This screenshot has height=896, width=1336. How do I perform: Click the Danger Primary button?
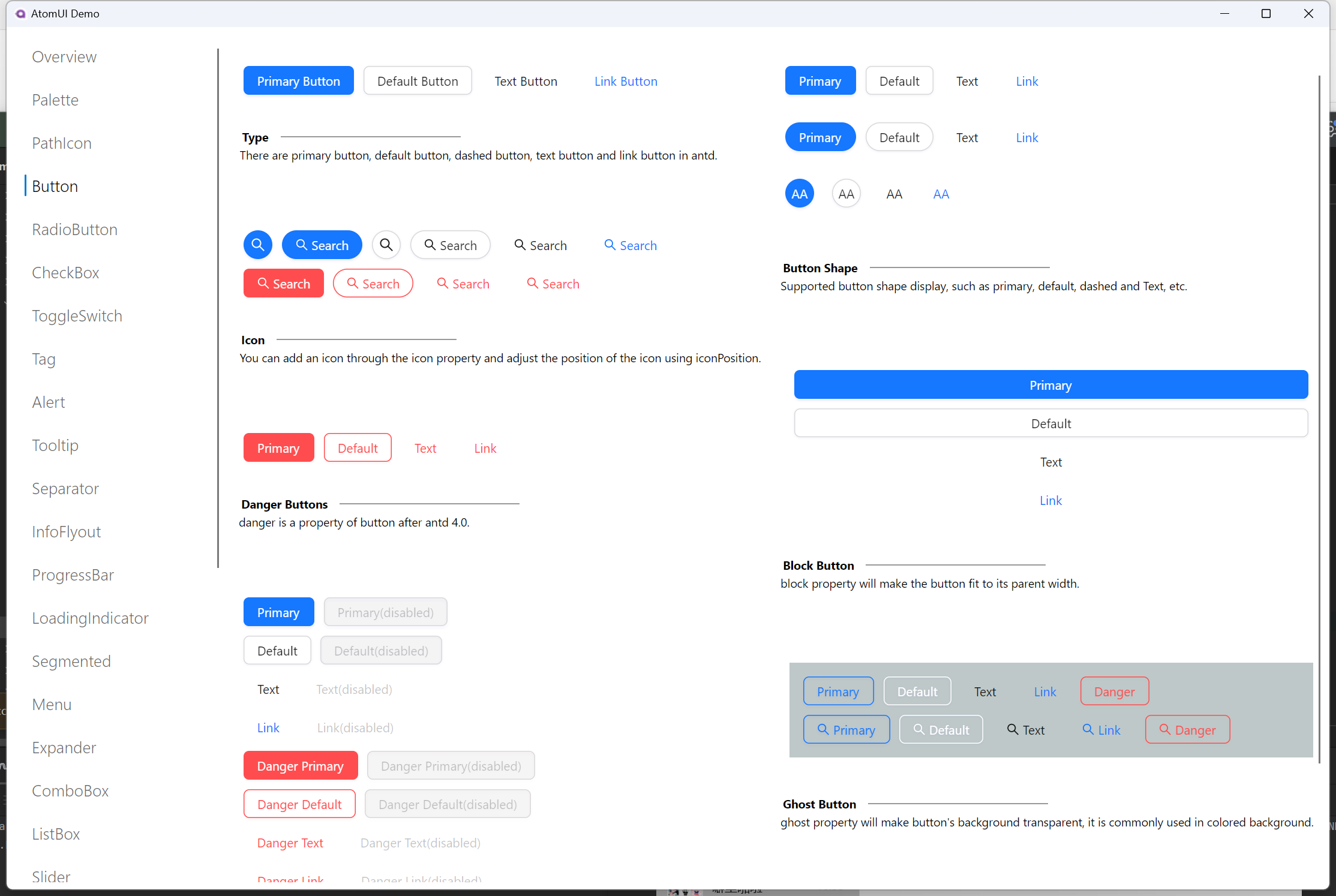pos(301,765)
